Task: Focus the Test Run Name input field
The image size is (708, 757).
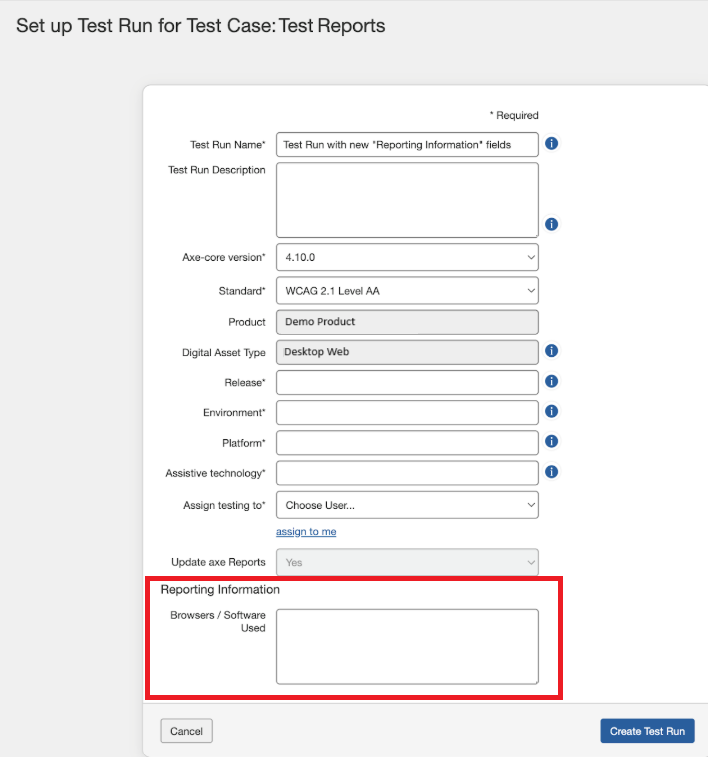Action: tap(407, 145)
